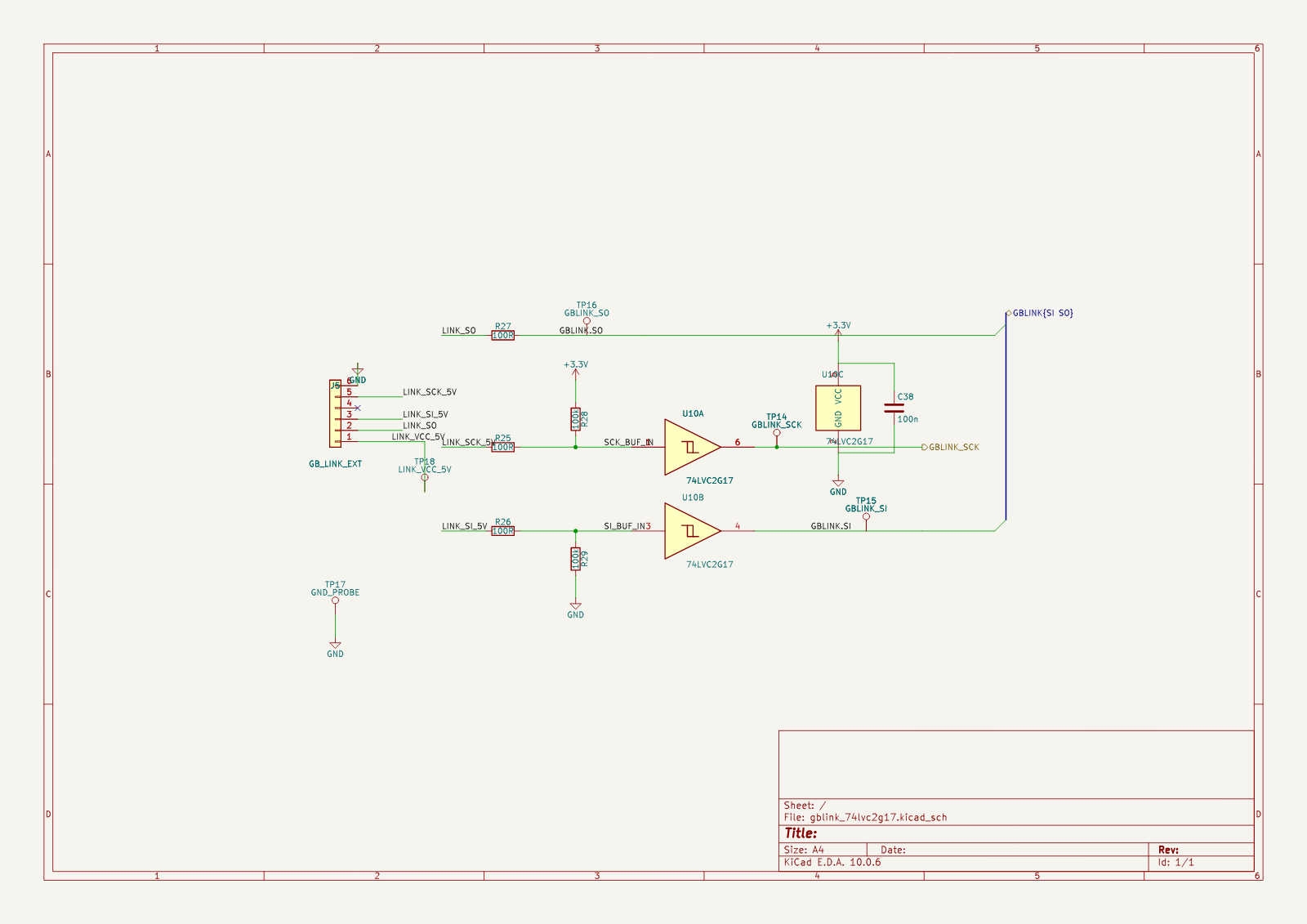Click the LINK_VCC_5V net label
The width and height of the screenshot is (1307, 924).
pyautogui.click(x=418, y=437)
